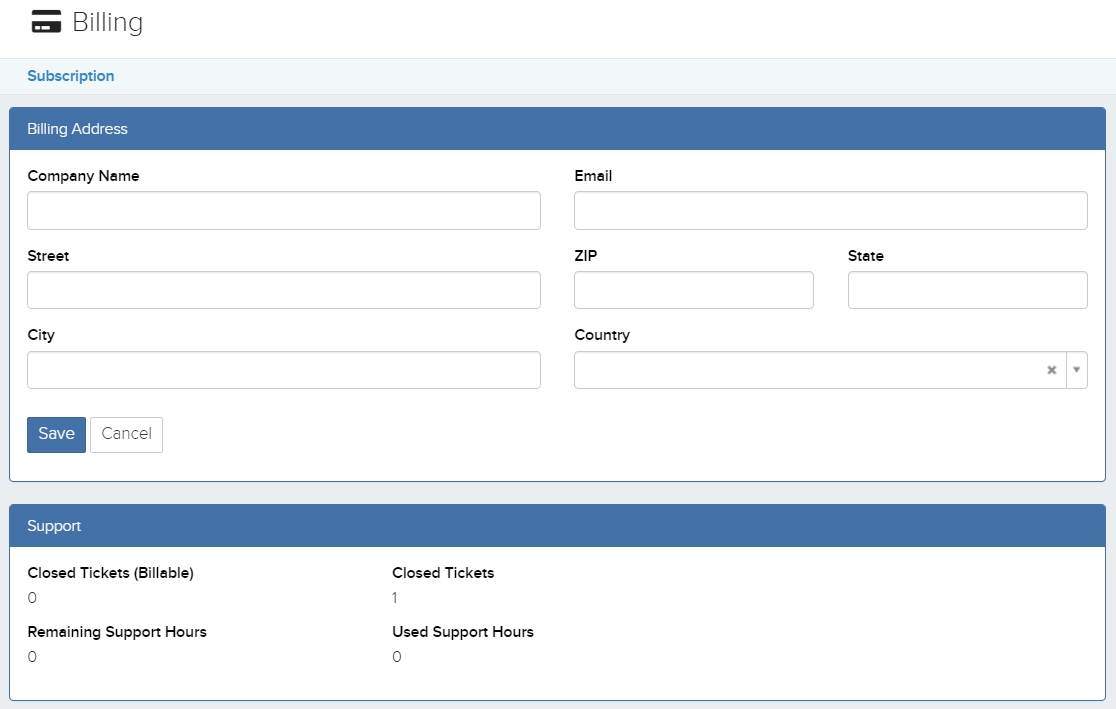The width and height of the screenshot is (1116, 709).
Task: Click the Used Support Hours value 0
Action: (396, 657)
